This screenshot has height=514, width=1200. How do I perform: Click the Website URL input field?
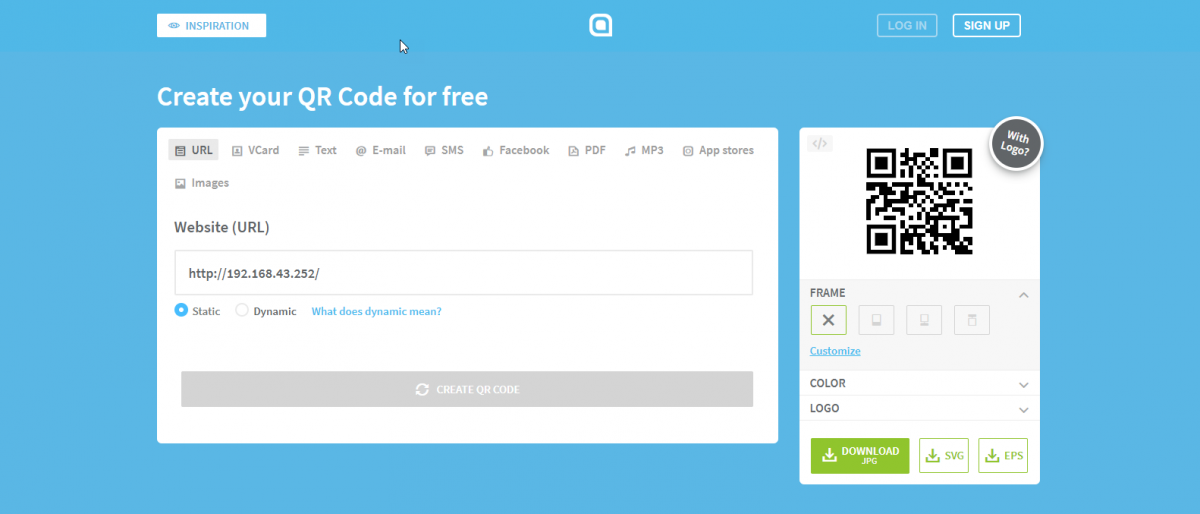463,273
